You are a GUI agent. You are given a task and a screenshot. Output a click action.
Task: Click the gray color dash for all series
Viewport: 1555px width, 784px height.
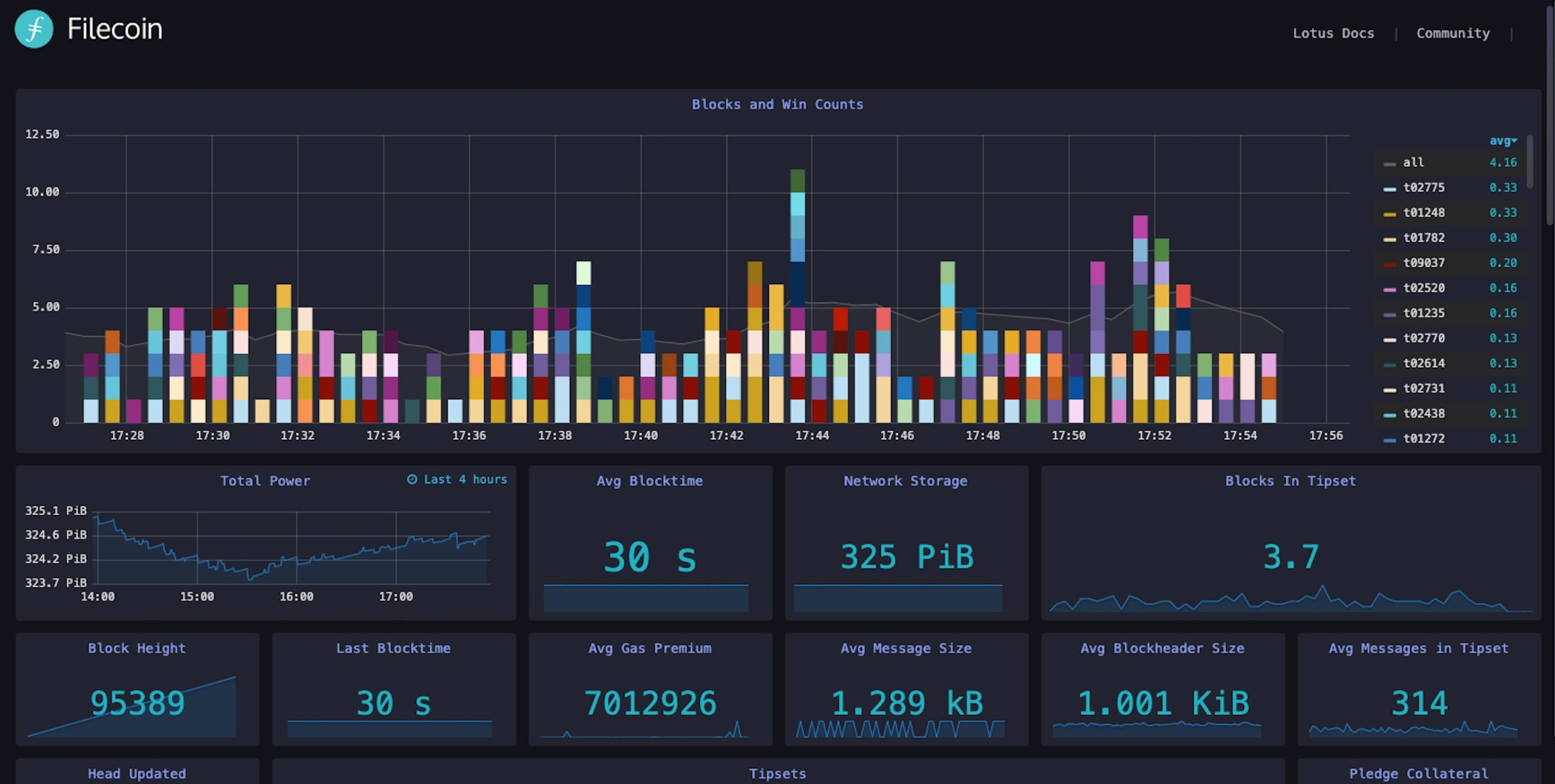click(x=1389, y=164)
